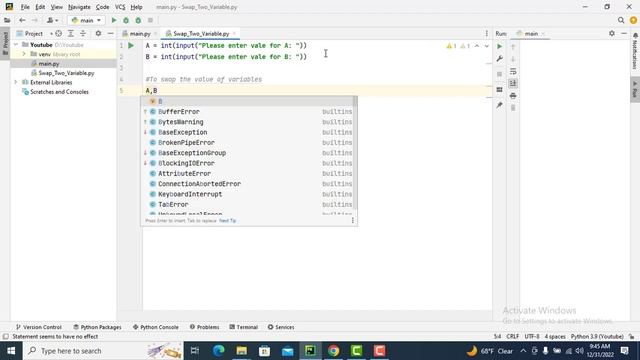Click Restore Layout icon in the Run panel
640x360 pixels.
coord(499,89)
